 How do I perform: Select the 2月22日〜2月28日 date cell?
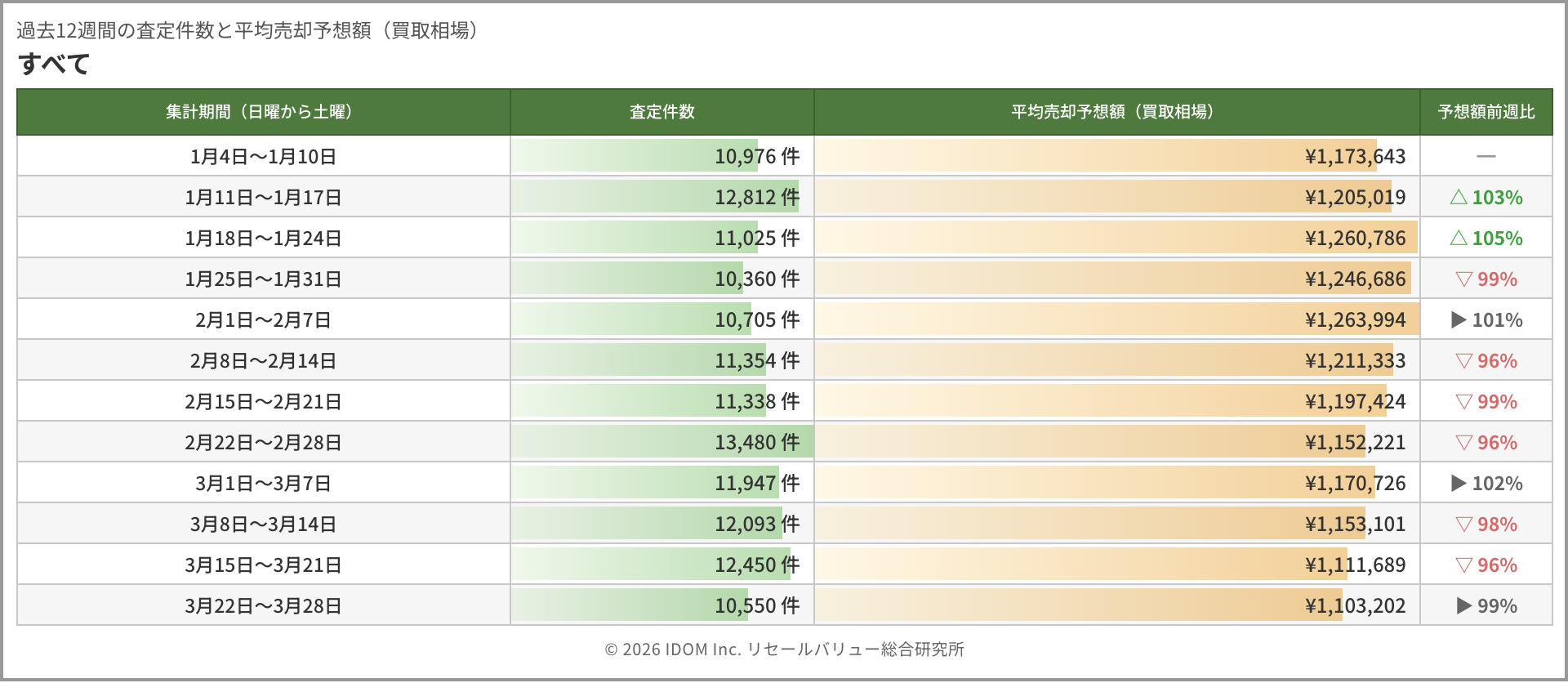click(263, 442)
